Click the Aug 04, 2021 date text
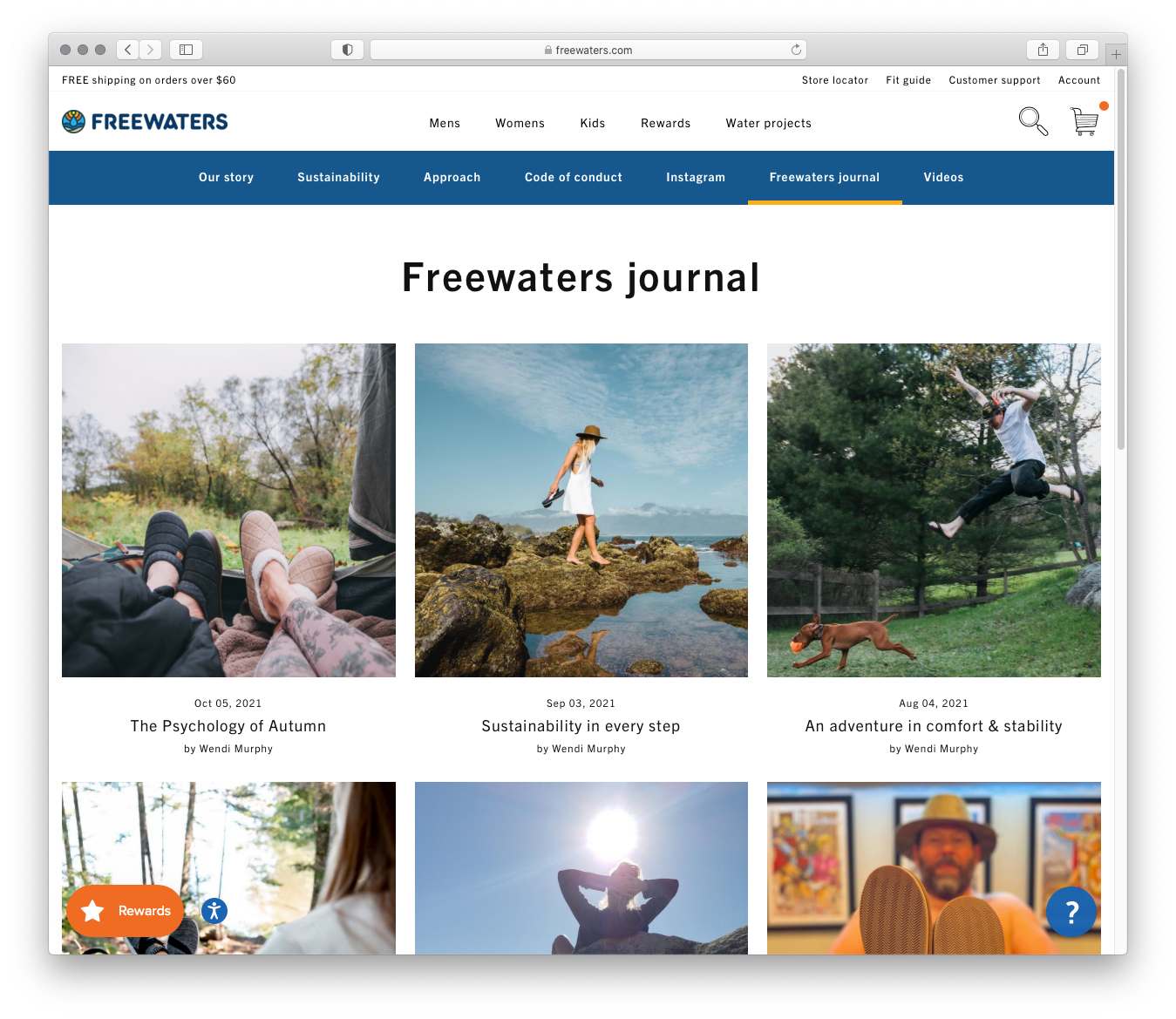This screenshot has height=1019, width=1176. (x=934, y=703)
